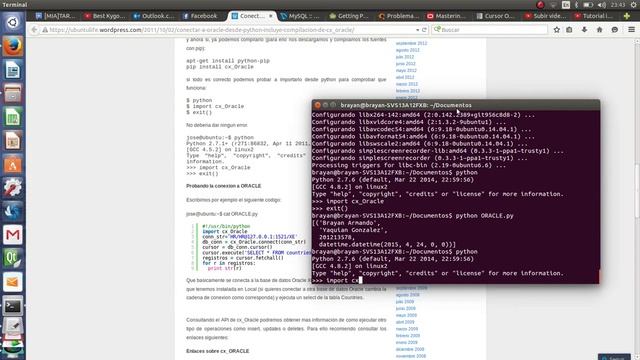Open LibreOffice Impress in the dock
The image size is (640, 360).
[13, 141]
